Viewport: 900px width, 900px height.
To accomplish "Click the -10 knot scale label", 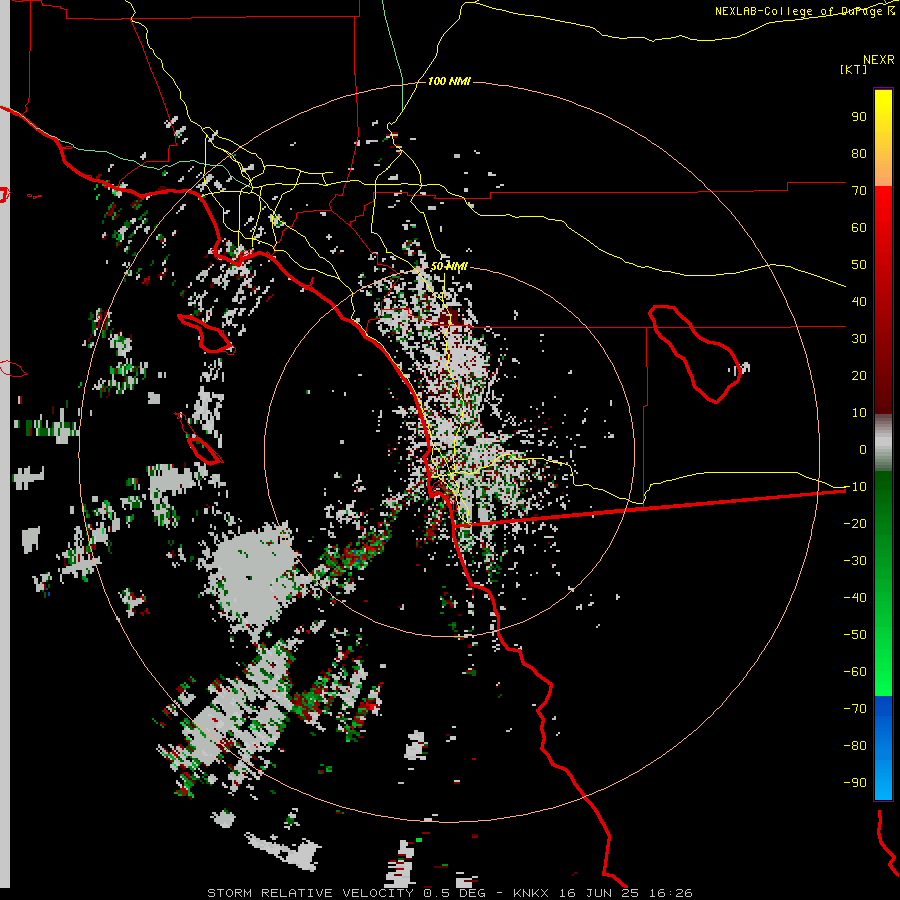I will 855,487.
